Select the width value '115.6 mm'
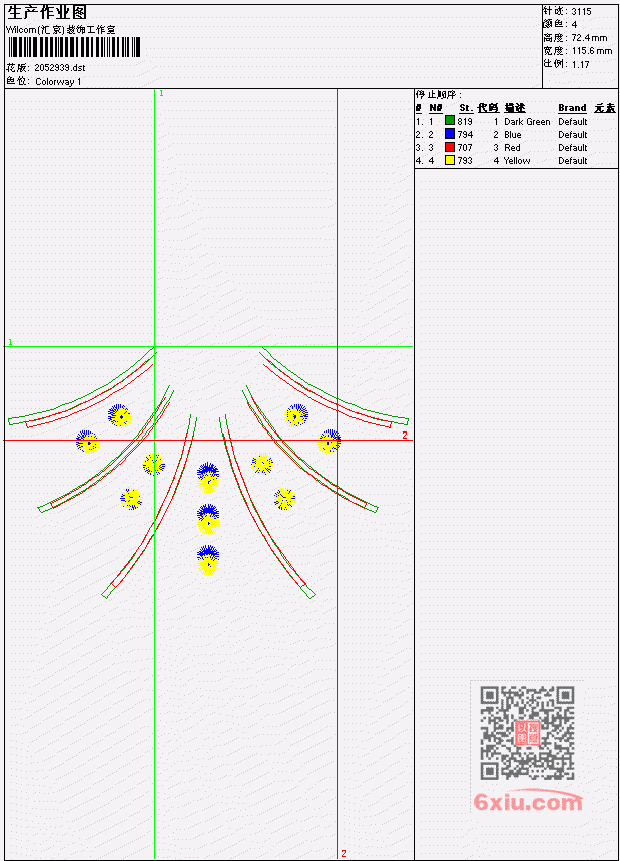Screen dimensions: 620x861 tap(592, 51)
